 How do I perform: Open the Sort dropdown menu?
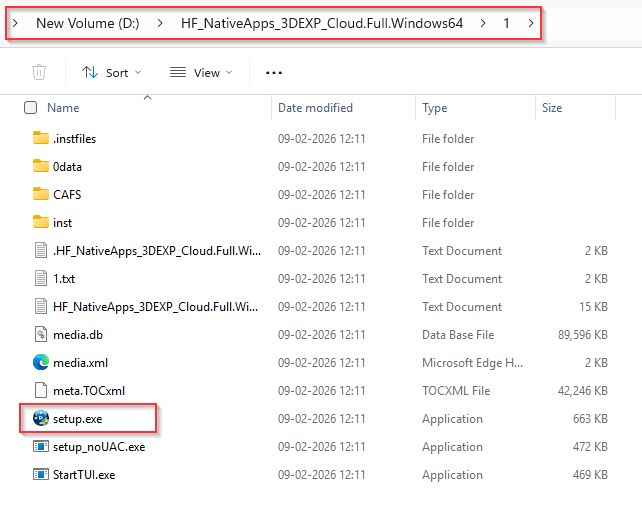pos(111,72)
